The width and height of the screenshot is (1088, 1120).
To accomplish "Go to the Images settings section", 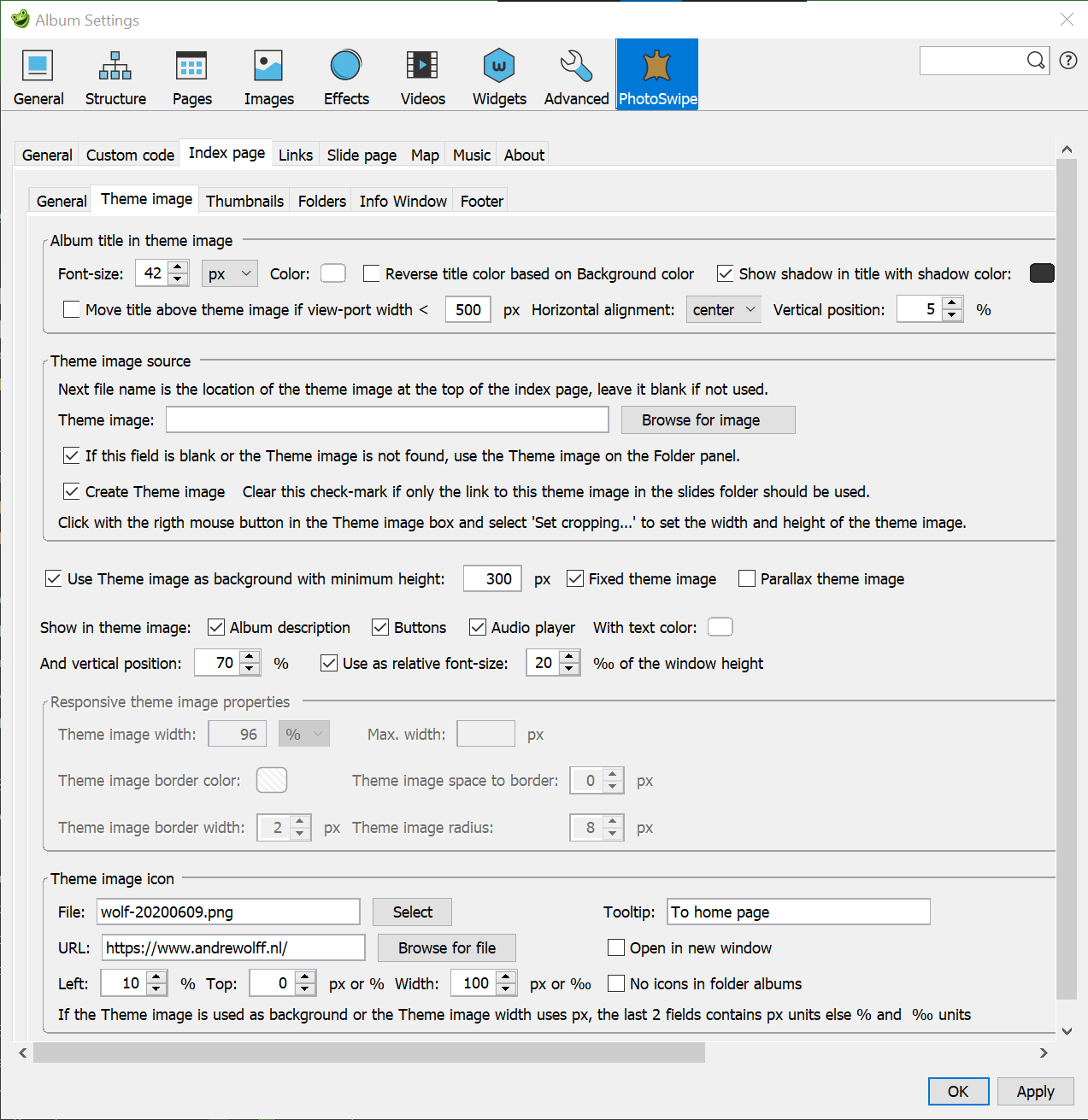I will click(268, 77).
